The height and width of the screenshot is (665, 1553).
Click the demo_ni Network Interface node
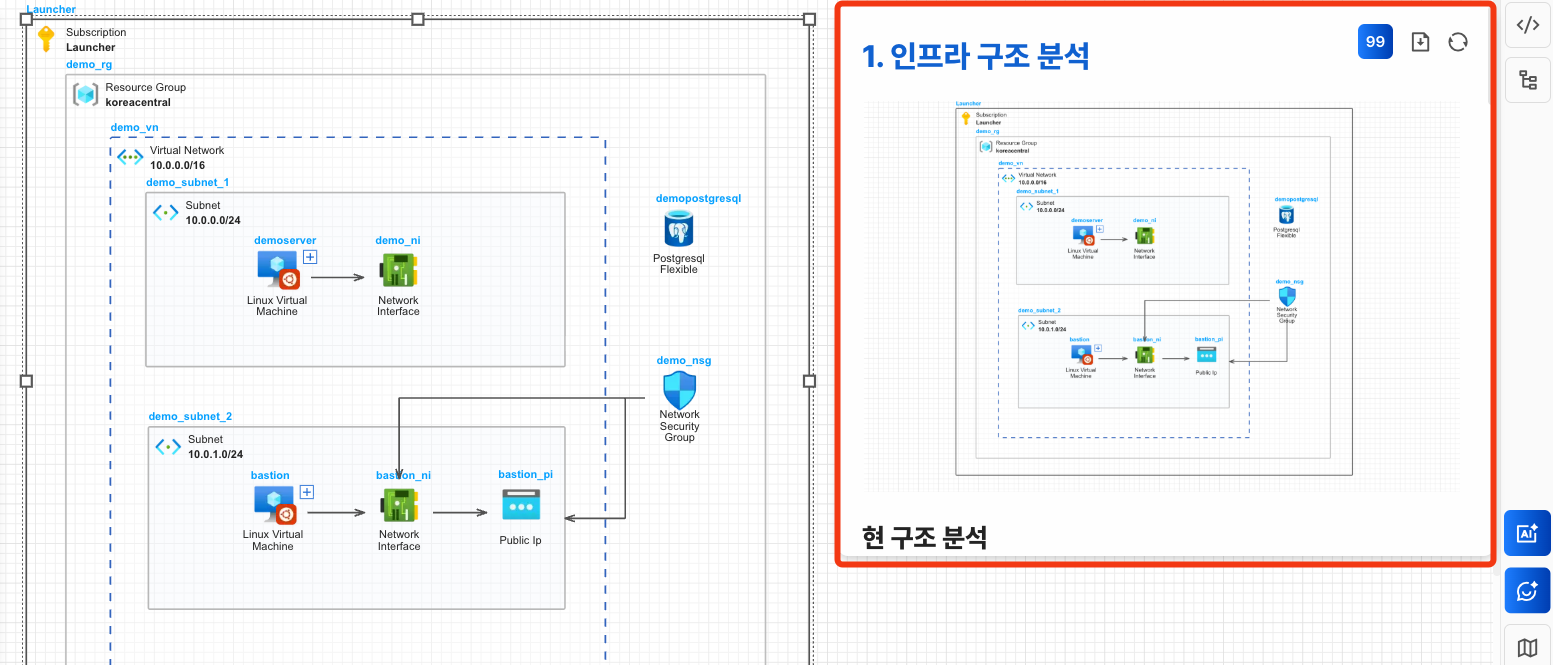398,271
